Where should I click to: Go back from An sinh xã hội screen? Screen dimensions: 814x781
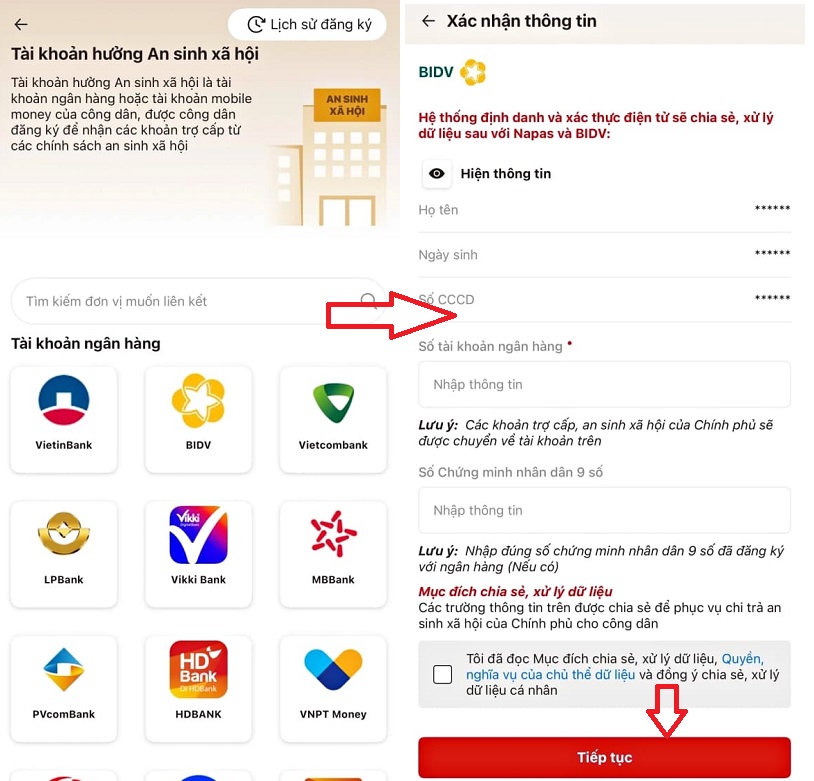point(21,24)
